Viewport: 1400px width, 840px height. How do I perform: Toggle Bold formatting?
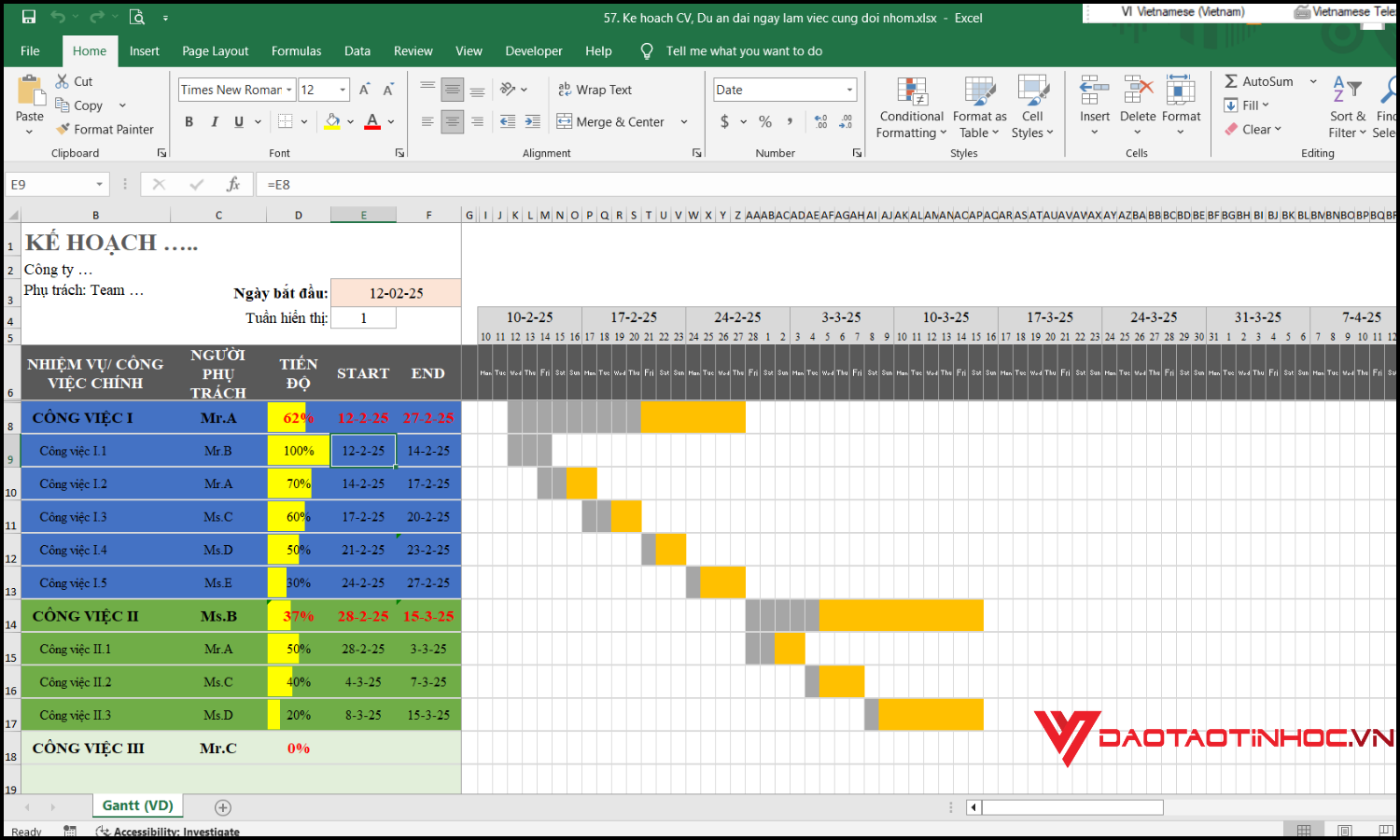(x=189, y=121)
